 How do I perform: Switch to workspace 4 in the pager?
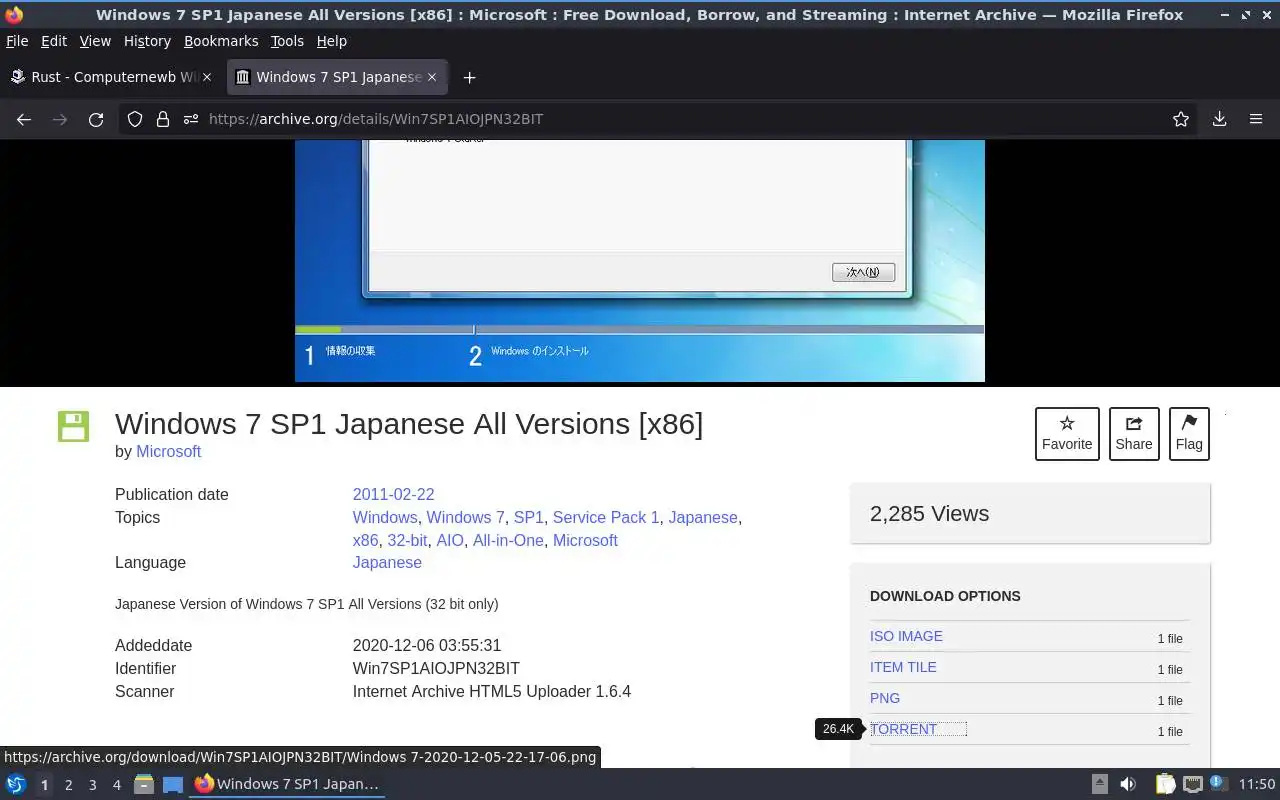(116, 785)
